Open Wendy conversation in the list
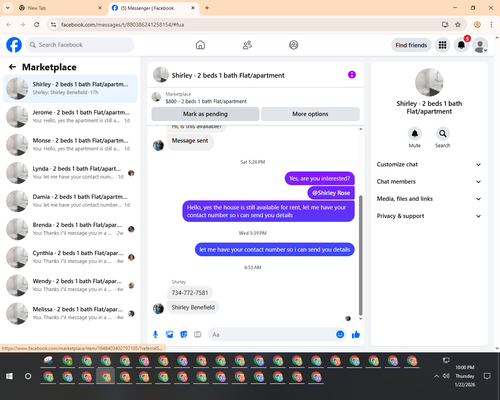Image resolution: width=500 pixels, height=400 pixels. [70, 285]
